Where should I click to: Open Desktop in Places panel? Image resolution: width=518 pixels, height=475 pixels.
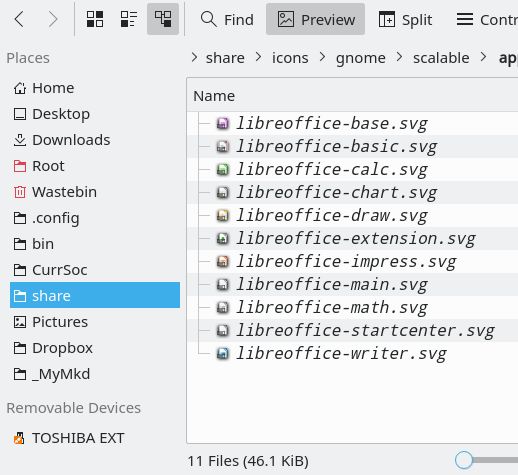[95, 114]
